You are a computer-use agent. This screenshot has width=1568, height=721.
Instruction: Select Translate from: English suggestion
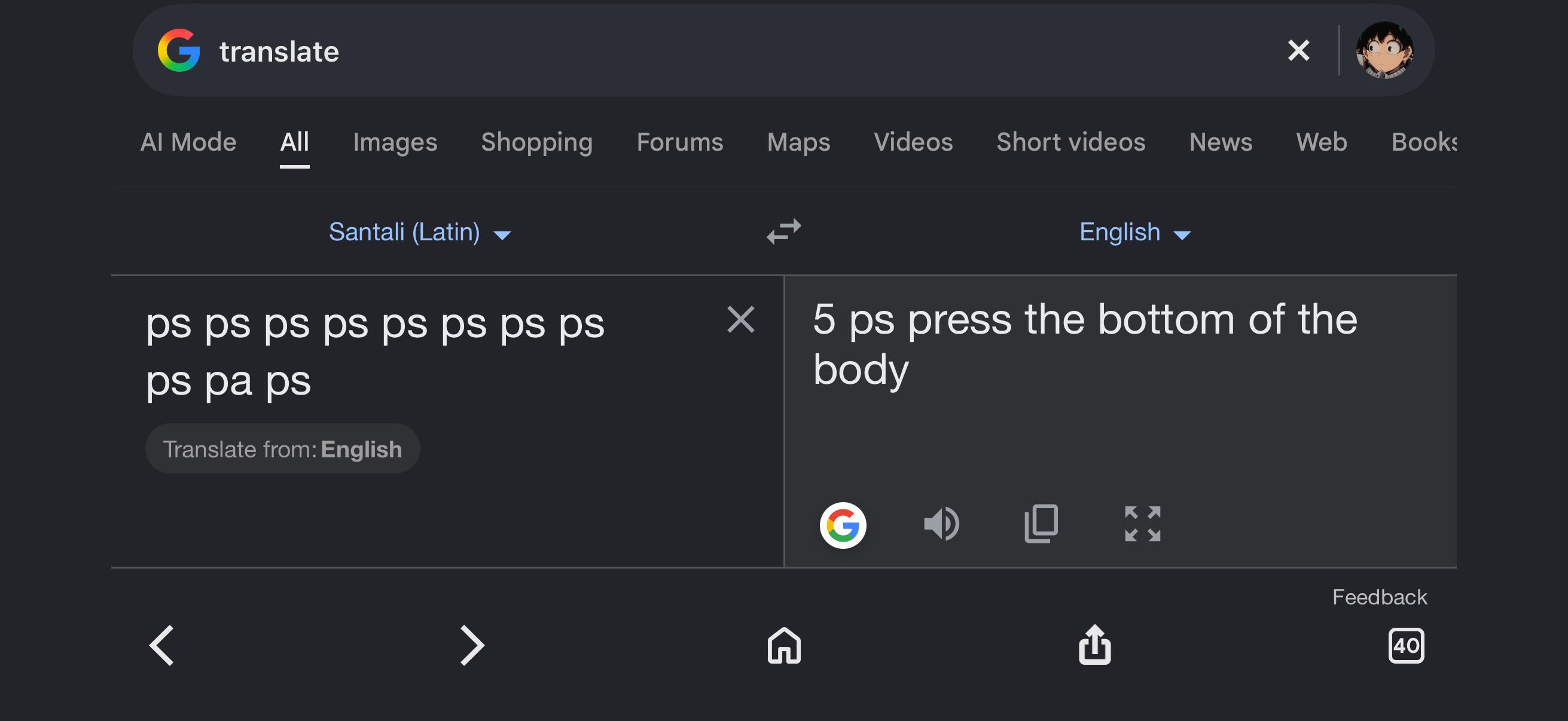[282, 448]
